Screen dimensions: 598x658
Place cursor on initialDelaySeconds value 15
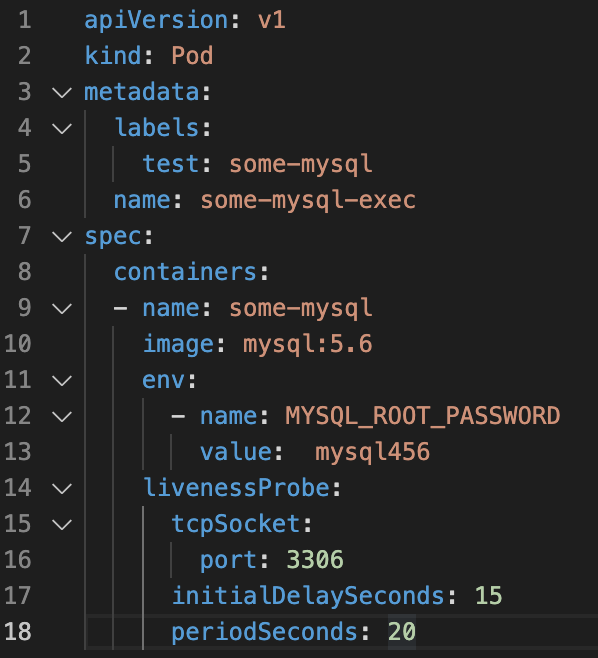click(x=488, y=596)
